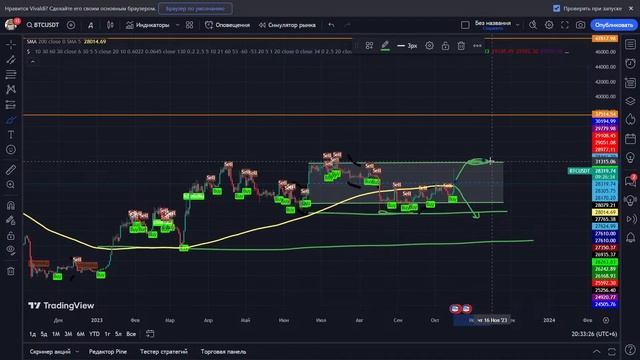The width and height of the screenshot is (640, 360).
Task: Open the economic calendar panel
Action: (630, 139)
